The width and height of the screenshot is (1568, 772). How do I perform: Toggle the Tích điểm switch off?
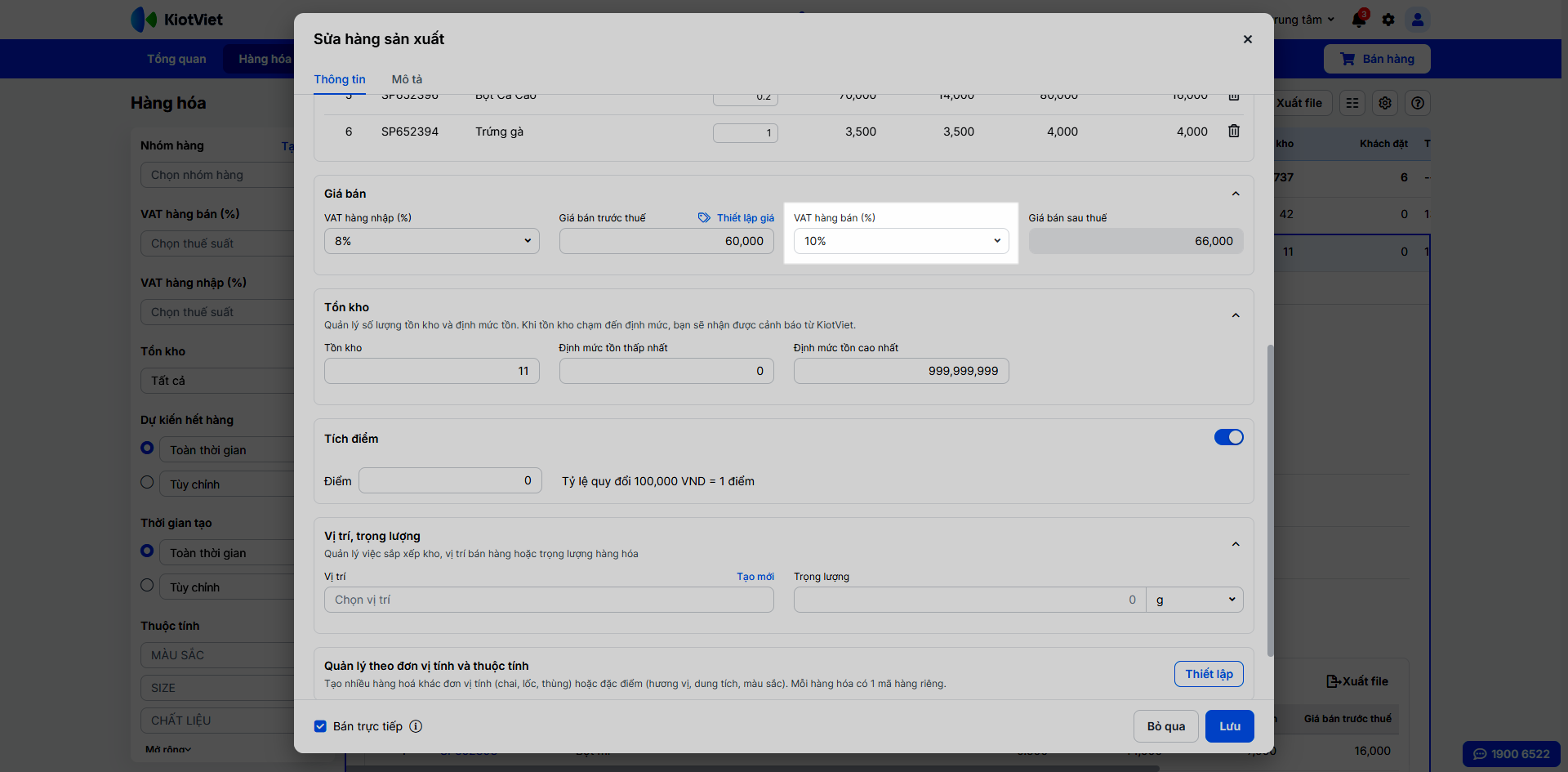tap(1228, 438)
